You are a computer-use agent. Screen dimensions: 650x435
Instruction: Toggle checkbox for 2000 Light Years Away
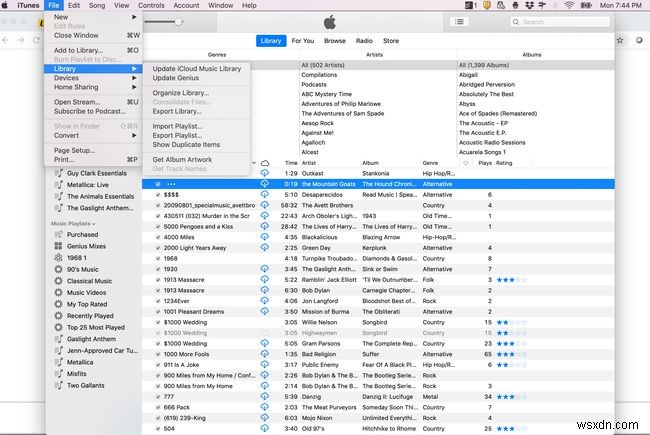pyautogui.click(x=158, y=248)
